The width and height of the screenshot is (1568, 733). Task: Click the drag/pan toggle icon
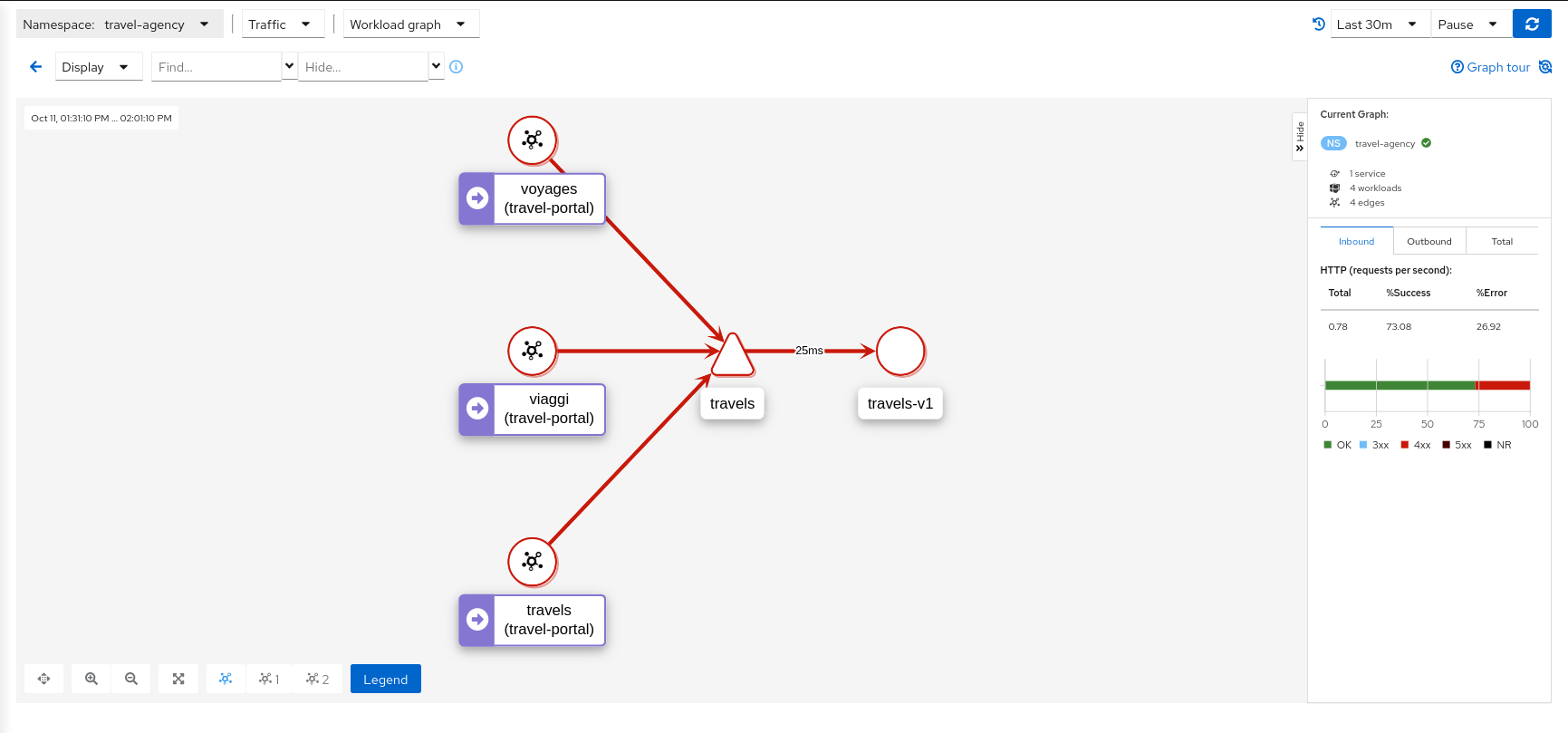tap(43, 679)
